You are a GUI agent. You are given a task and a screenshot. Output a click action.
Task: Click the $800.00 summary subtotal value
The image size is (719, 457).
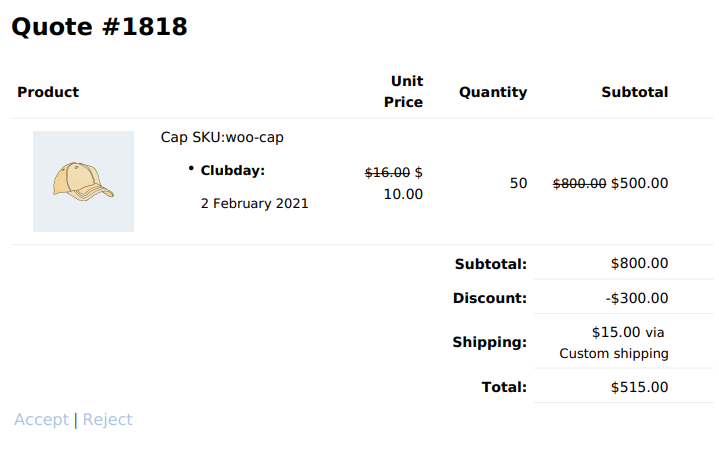click(639, 264)
